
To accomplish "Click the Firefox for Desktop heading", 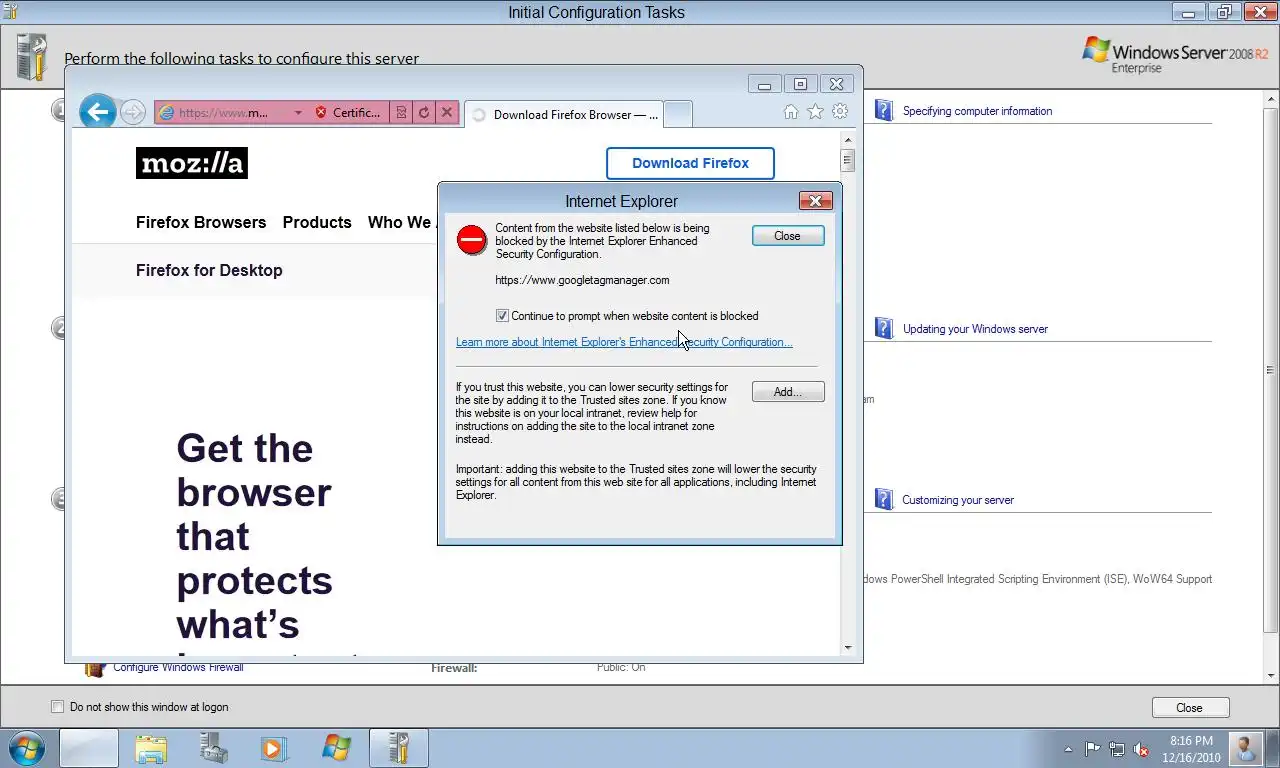I will pos(209,270).
